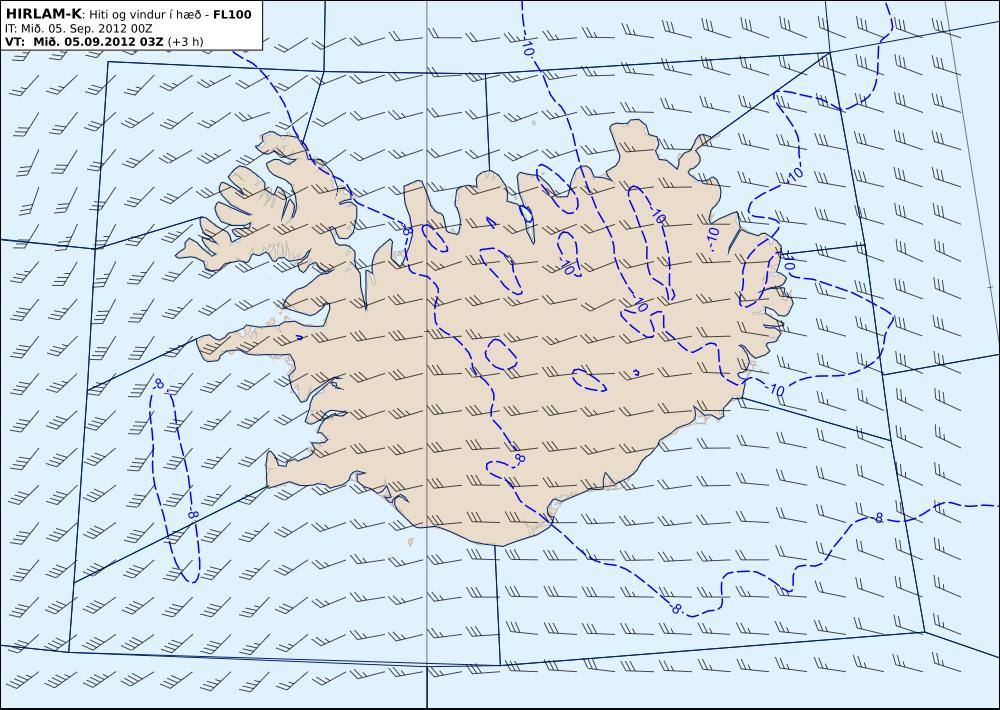Click the -8 label at the bottom of the western oval contour
Screen dimensions: 1000x710
pyautogui.click(x=193, y=514)
